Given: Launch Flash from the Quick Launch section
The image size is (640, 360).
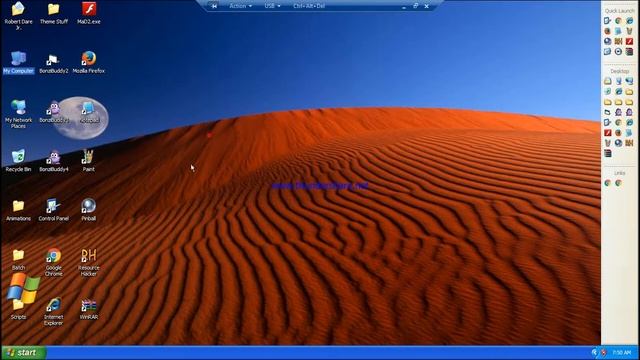Looking at the screenshot, I should [x=629, y=41].
